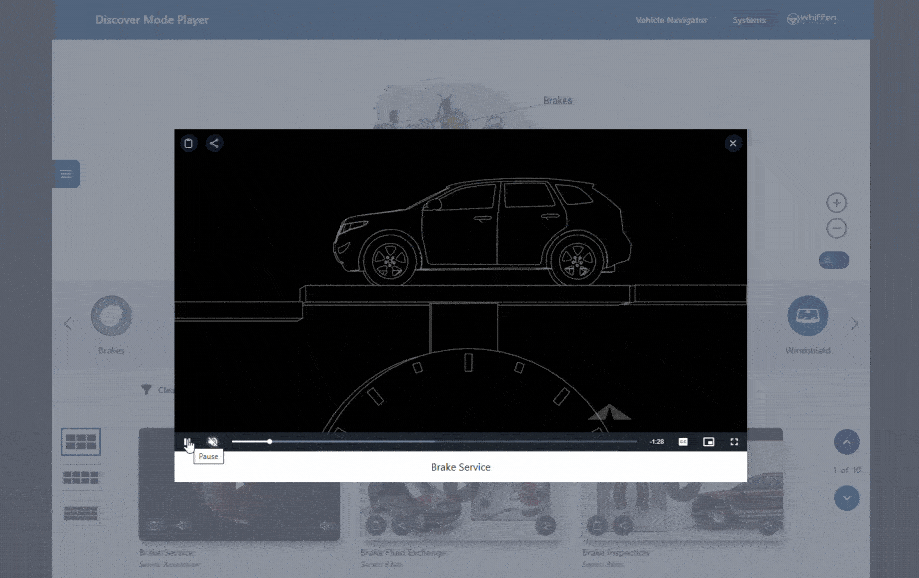
Task: Select the compact list layout view
Action: [x=80, y=513]
